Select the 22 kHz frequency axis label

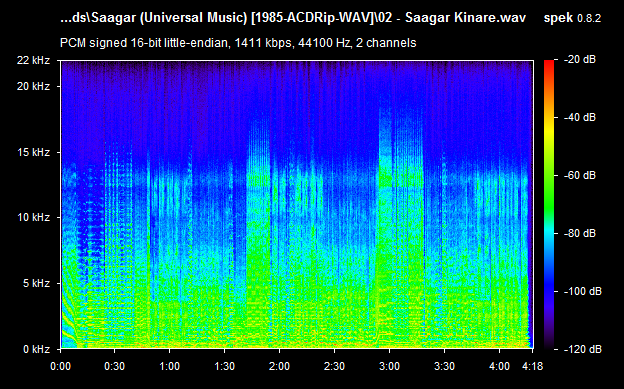(33, 61)
